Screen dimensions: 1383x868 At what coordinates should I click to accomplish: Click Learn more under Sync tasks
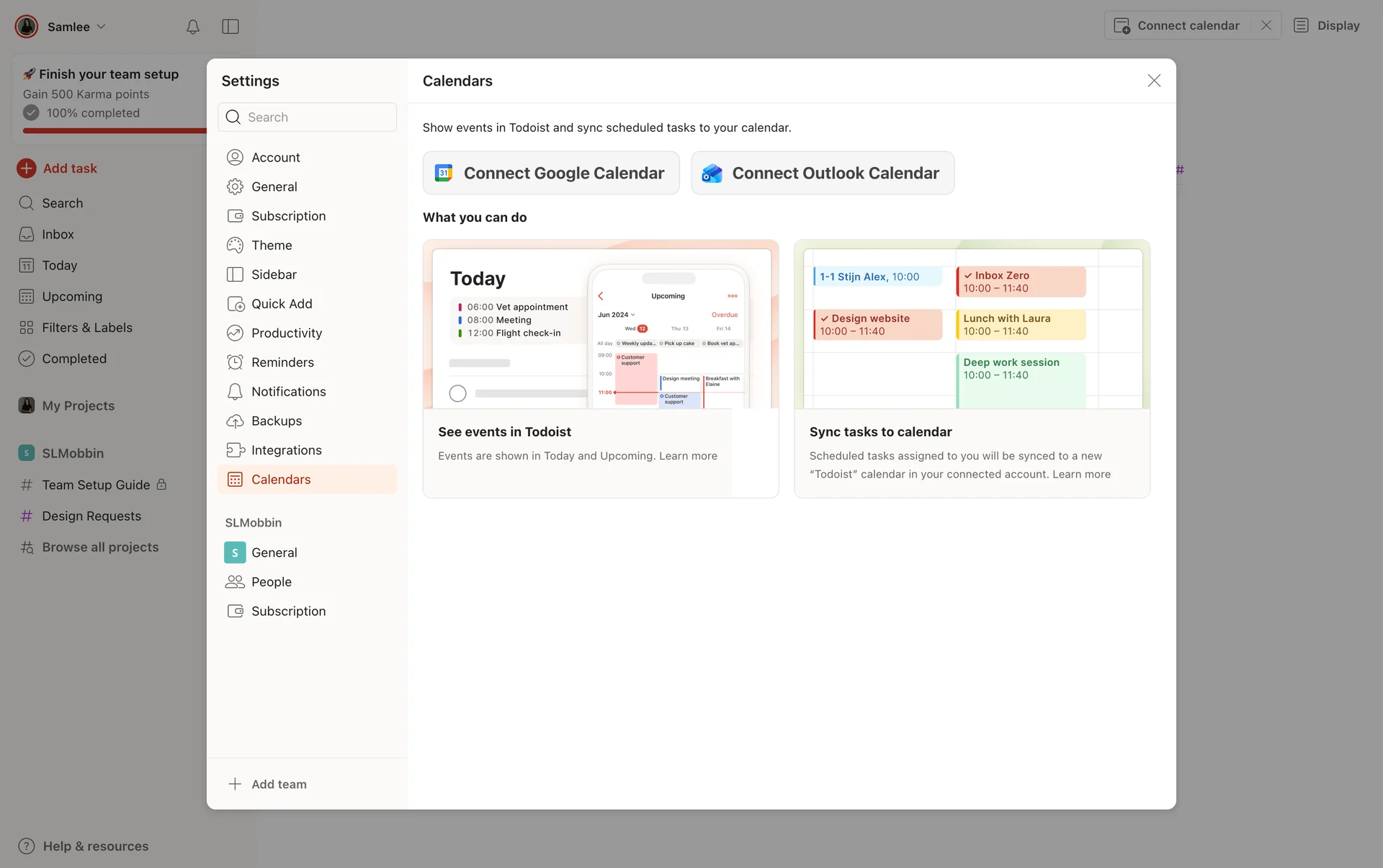coord(1081,474)
